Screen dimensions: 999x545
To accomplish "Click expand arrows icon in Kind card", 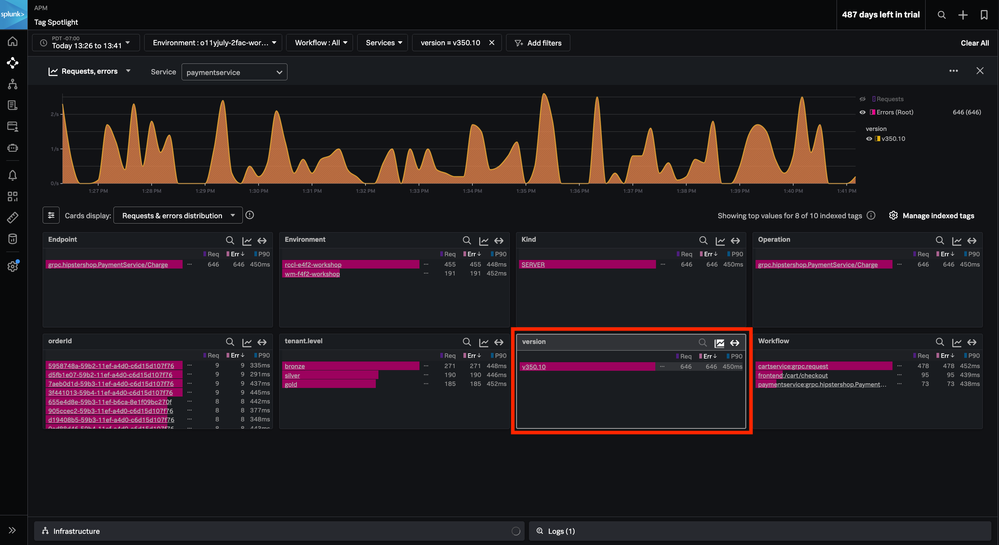I will 734,241.
